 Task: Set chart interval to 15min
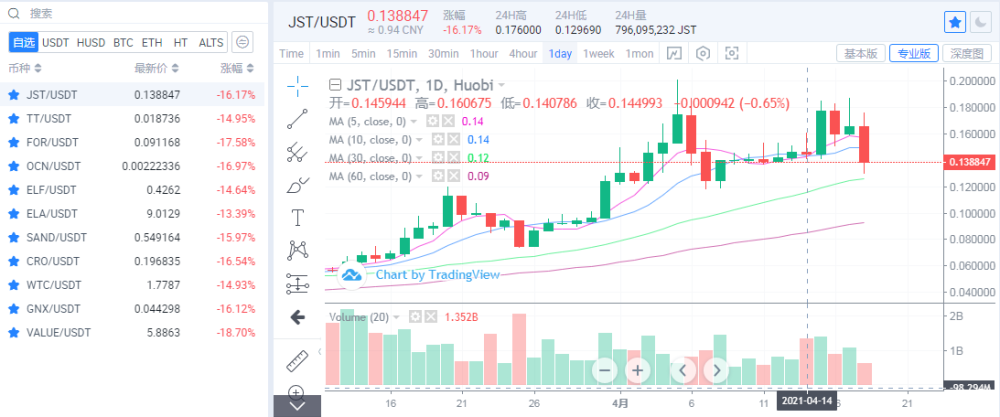[402, 54]
